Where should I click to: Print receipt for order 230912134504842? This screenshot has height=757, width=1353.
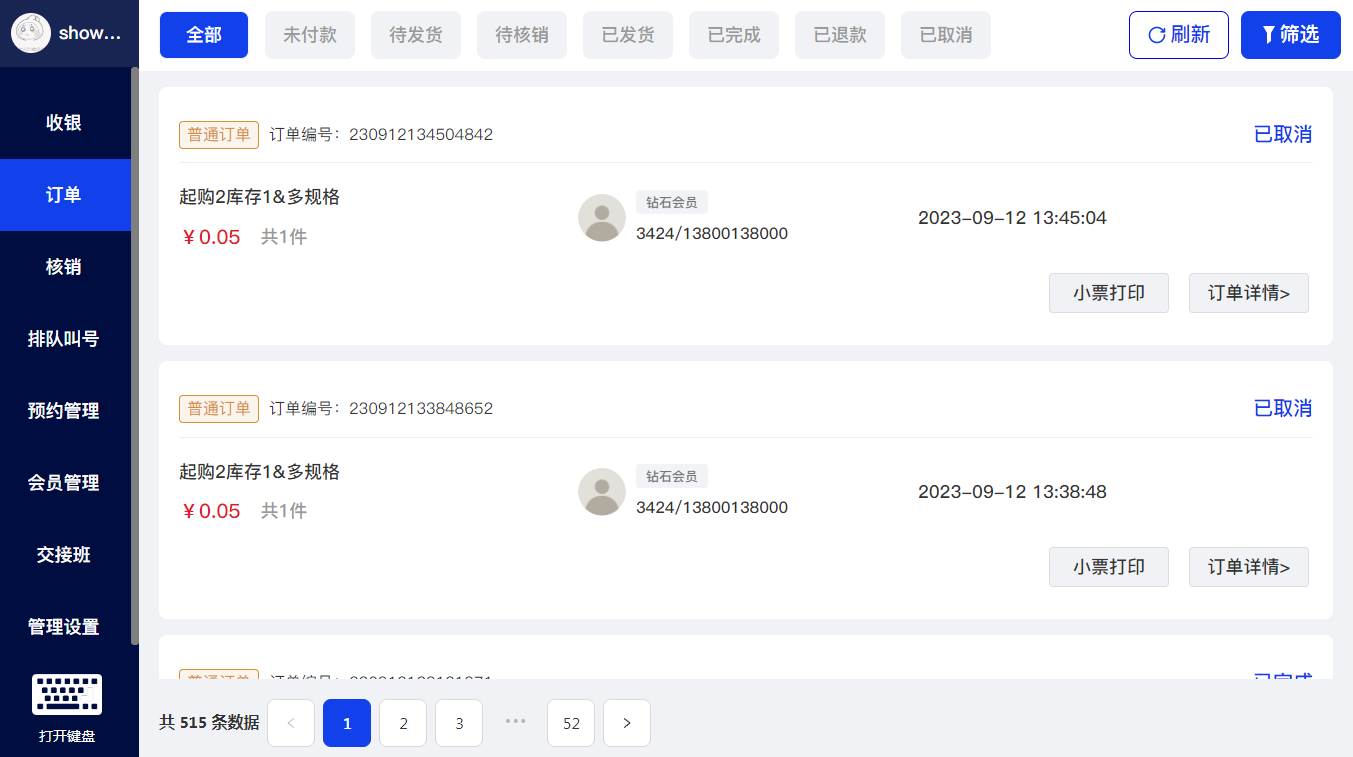pos(1108,292)
